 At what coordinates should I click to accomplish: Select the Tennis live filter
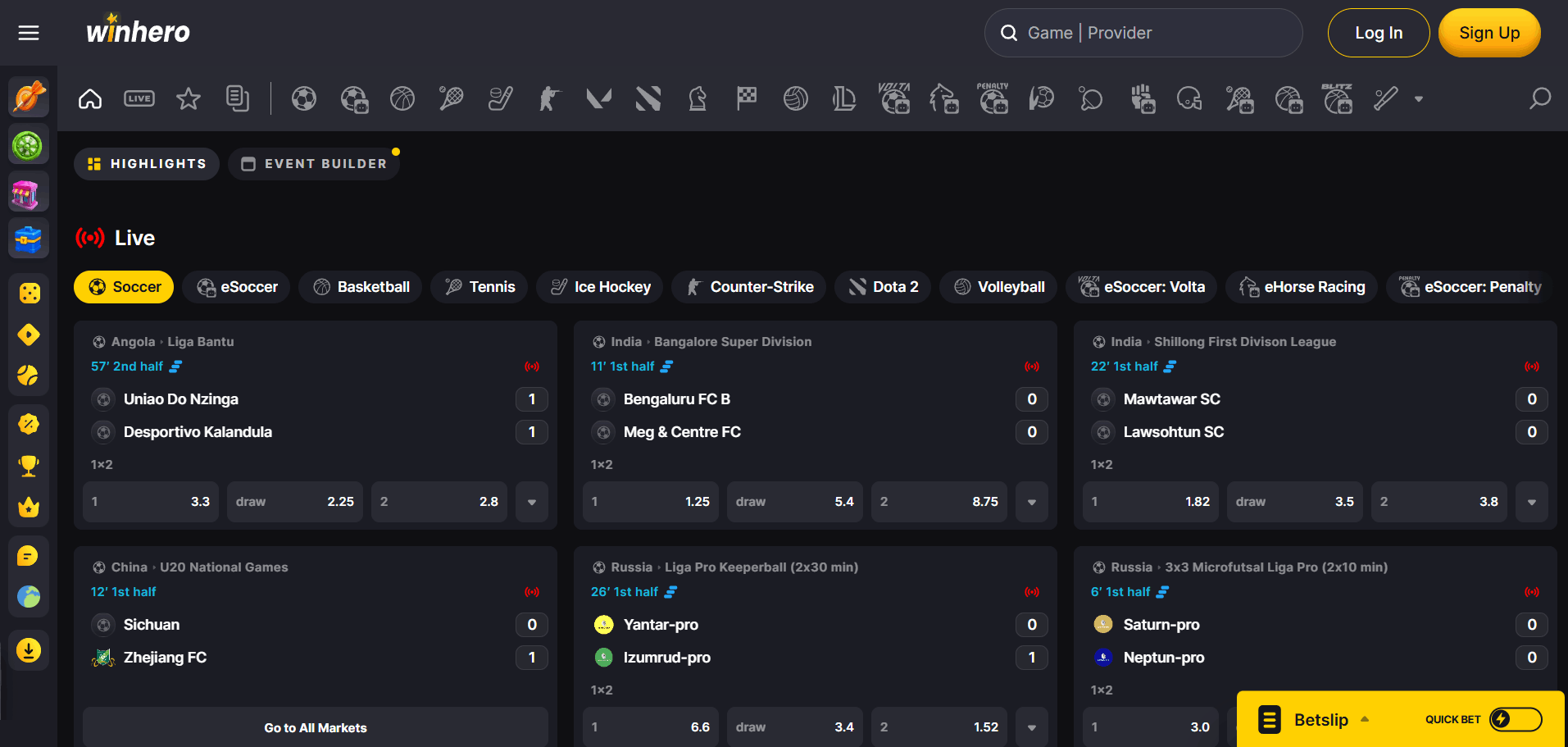[x=479, y=287]
